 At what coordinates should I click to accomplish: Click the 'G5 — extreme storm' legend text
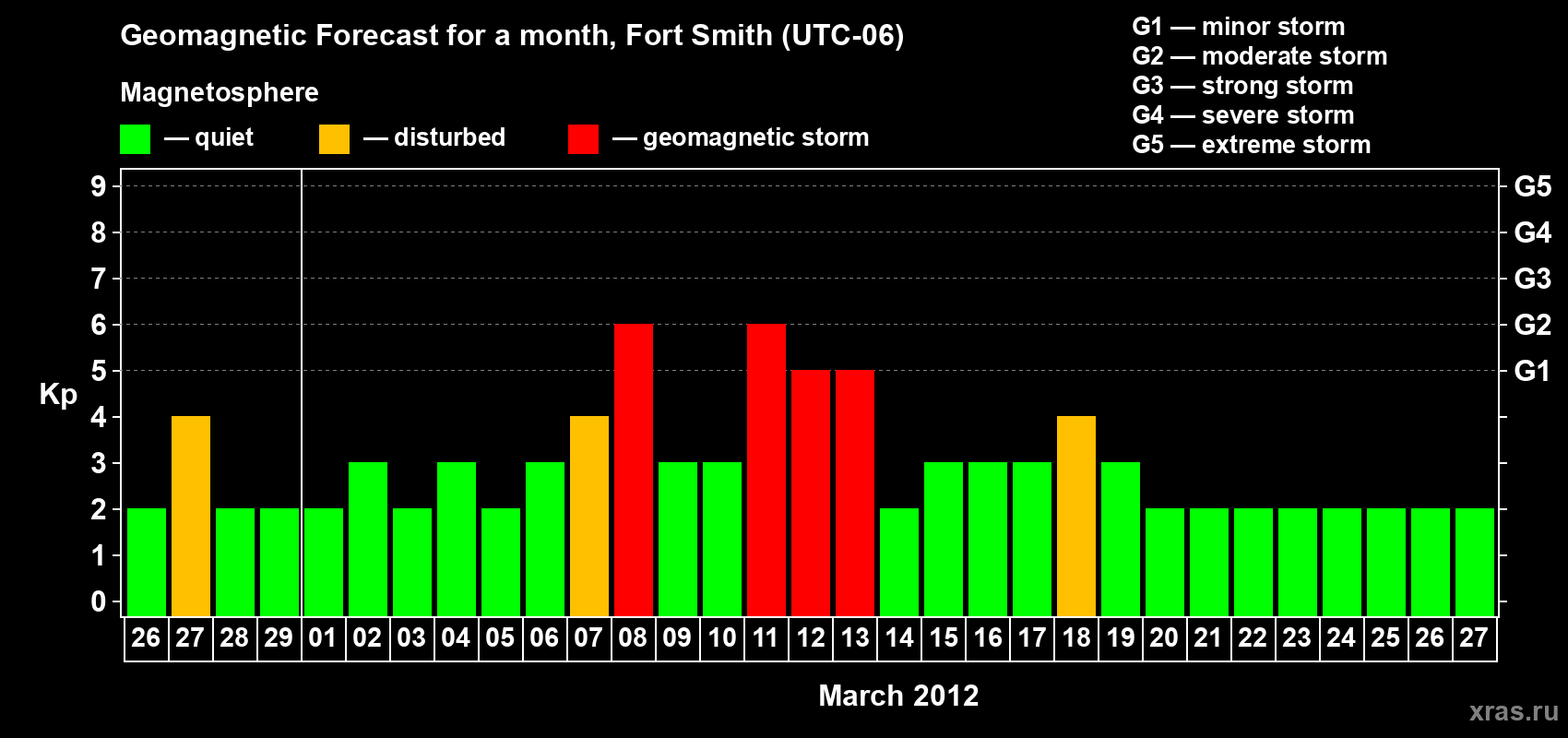coord(1252,145)
